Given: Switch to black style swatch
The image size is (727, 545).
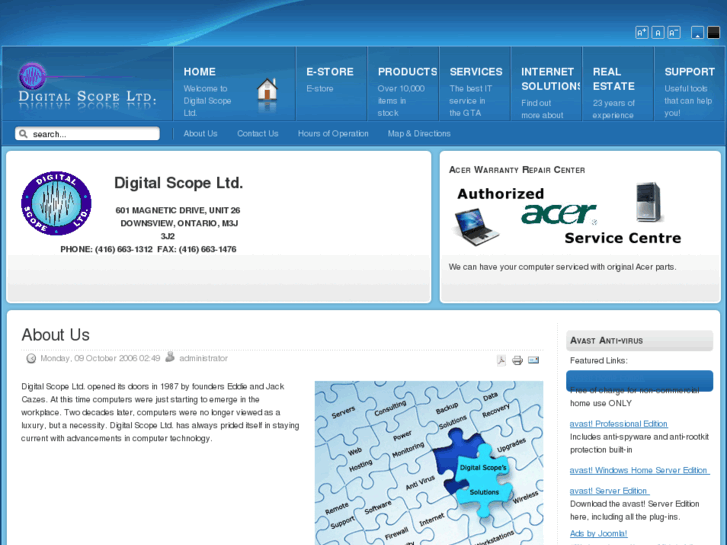Looking at the screenshot, I should 713,32.
